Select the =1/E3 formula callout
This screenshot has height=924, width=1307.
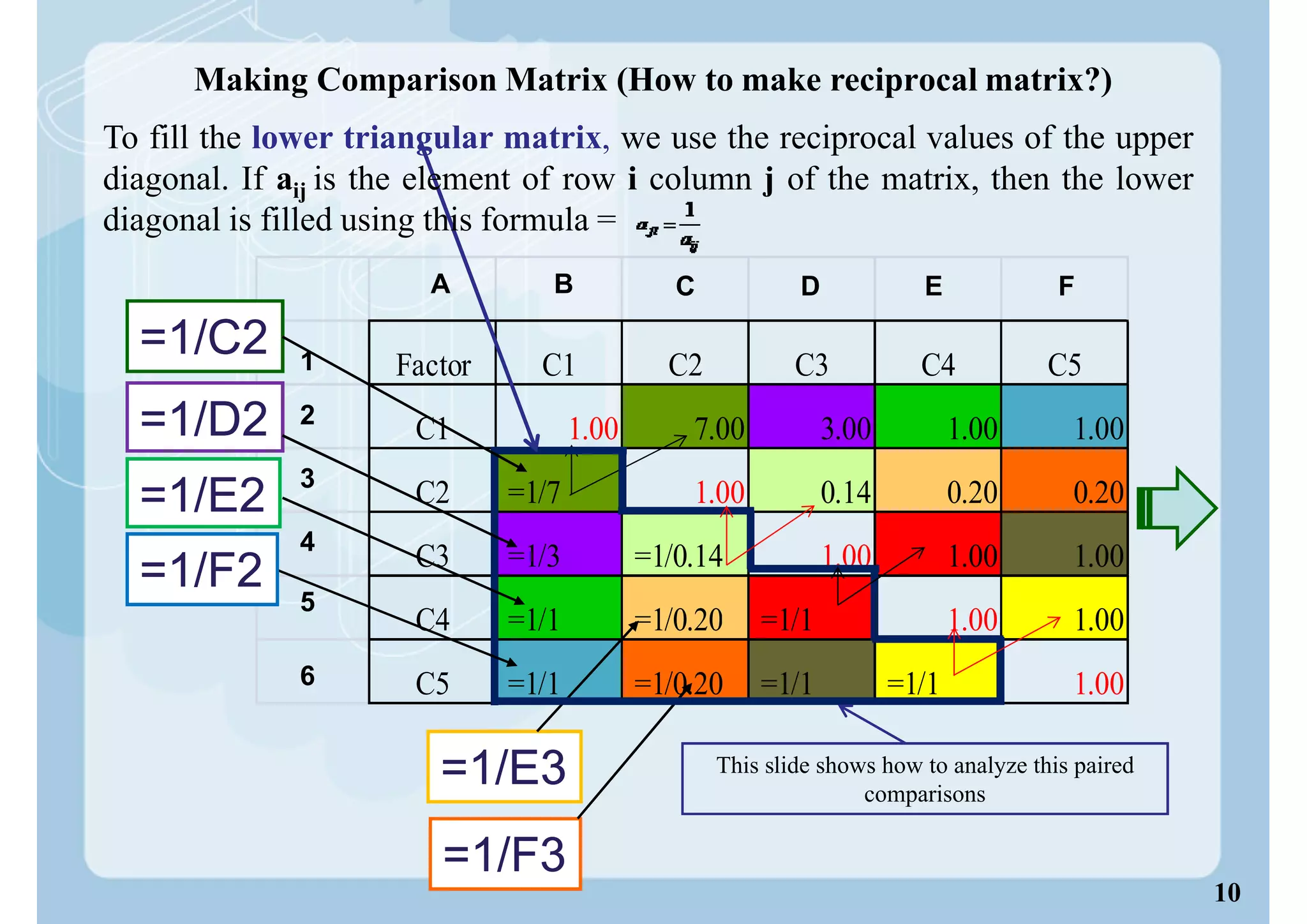point(504,766)
